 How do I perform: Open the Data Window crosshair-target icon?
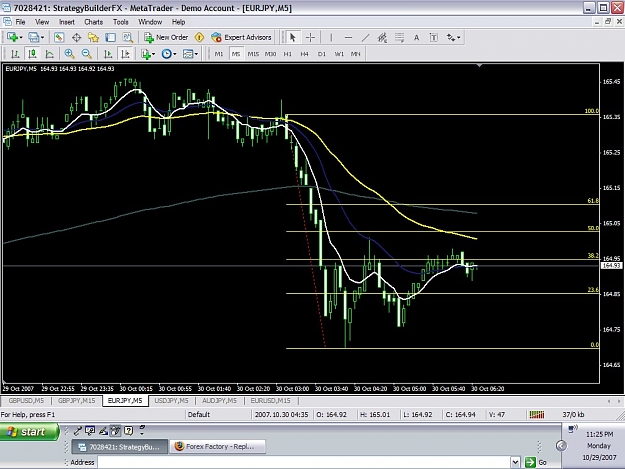pyautogui.click(x=77, y=37)
